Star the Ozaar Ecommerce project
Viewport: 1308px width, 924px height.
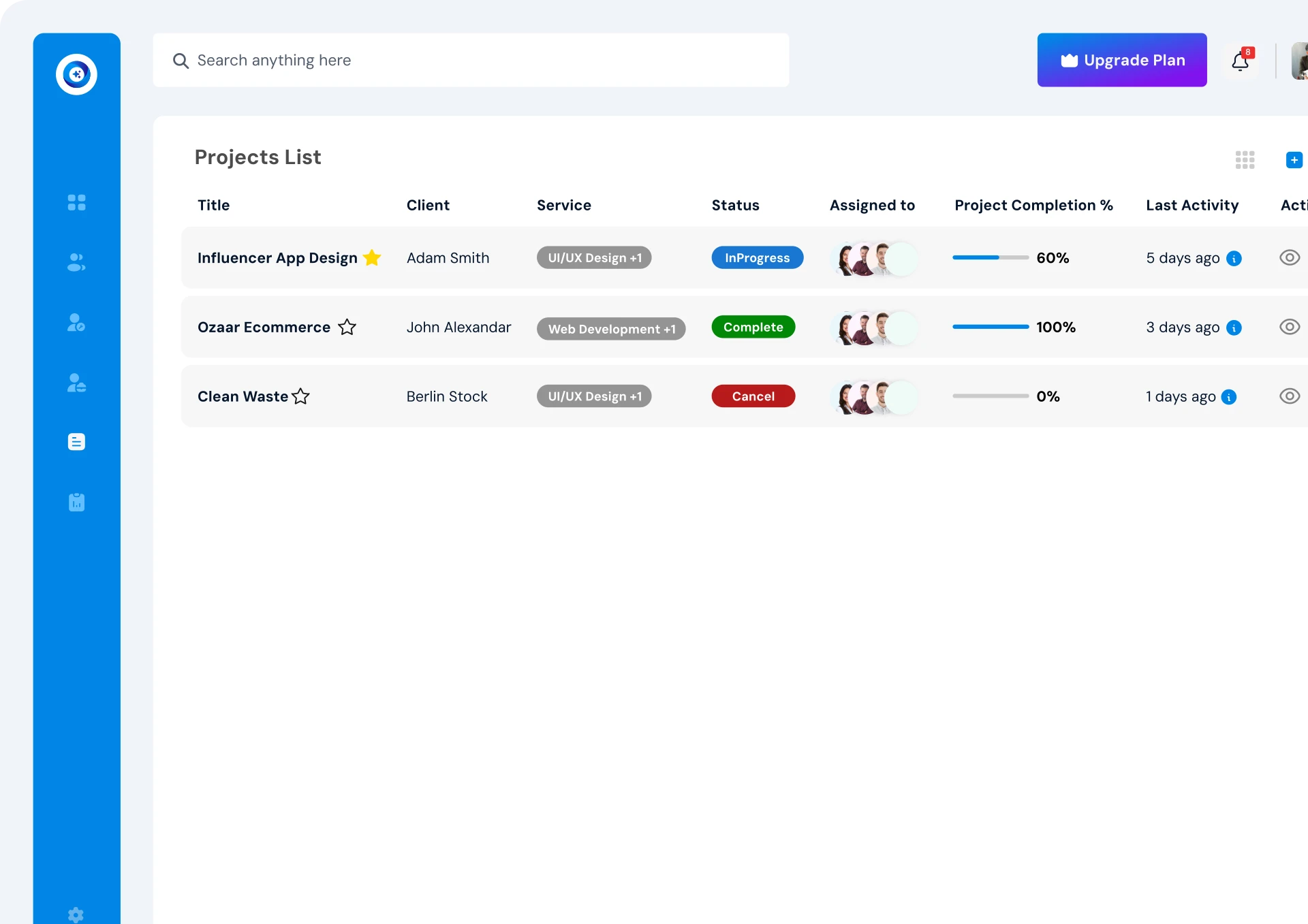(x=347, y=327)
